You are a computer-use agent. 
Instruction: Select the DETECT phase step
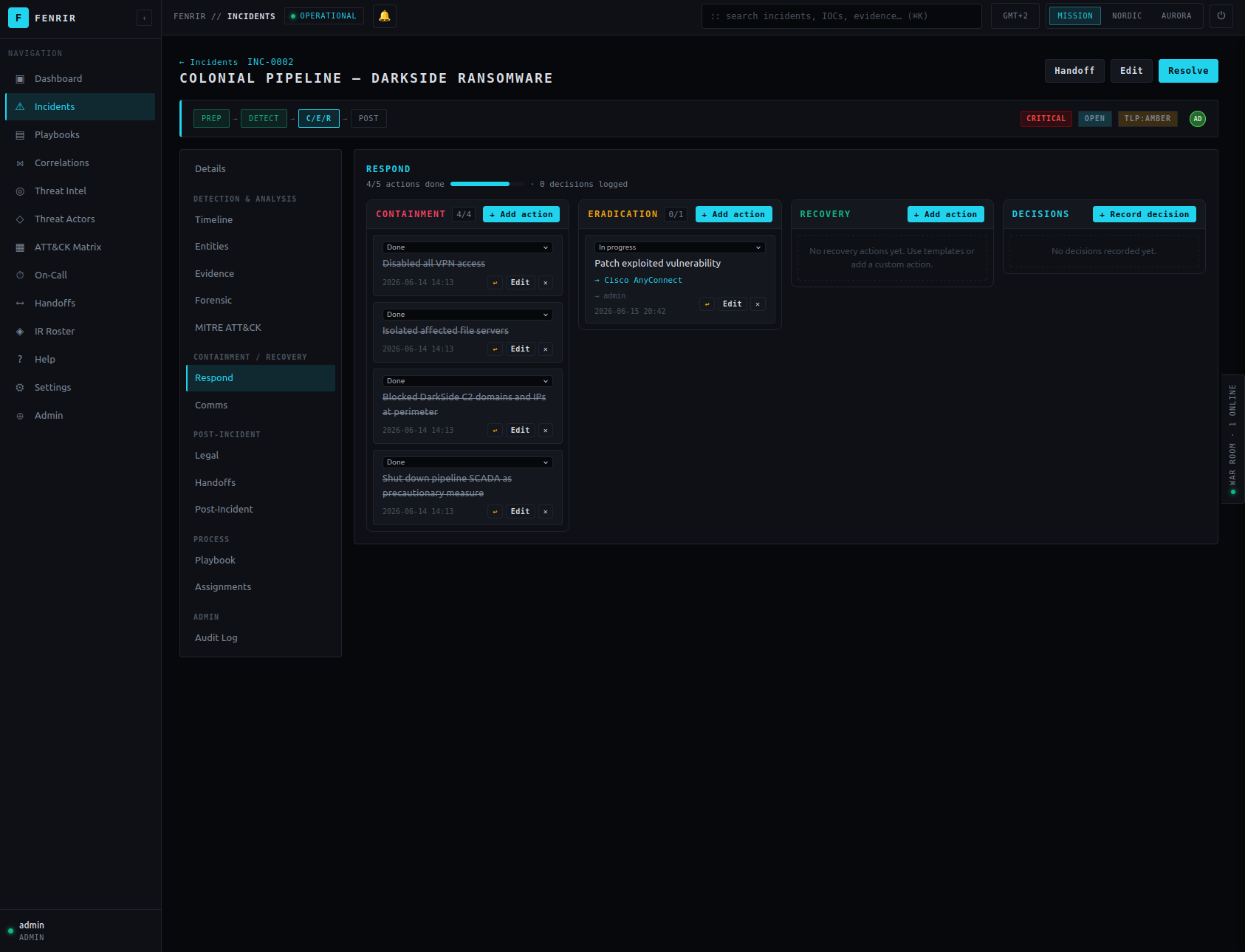(x=264, y=119)
